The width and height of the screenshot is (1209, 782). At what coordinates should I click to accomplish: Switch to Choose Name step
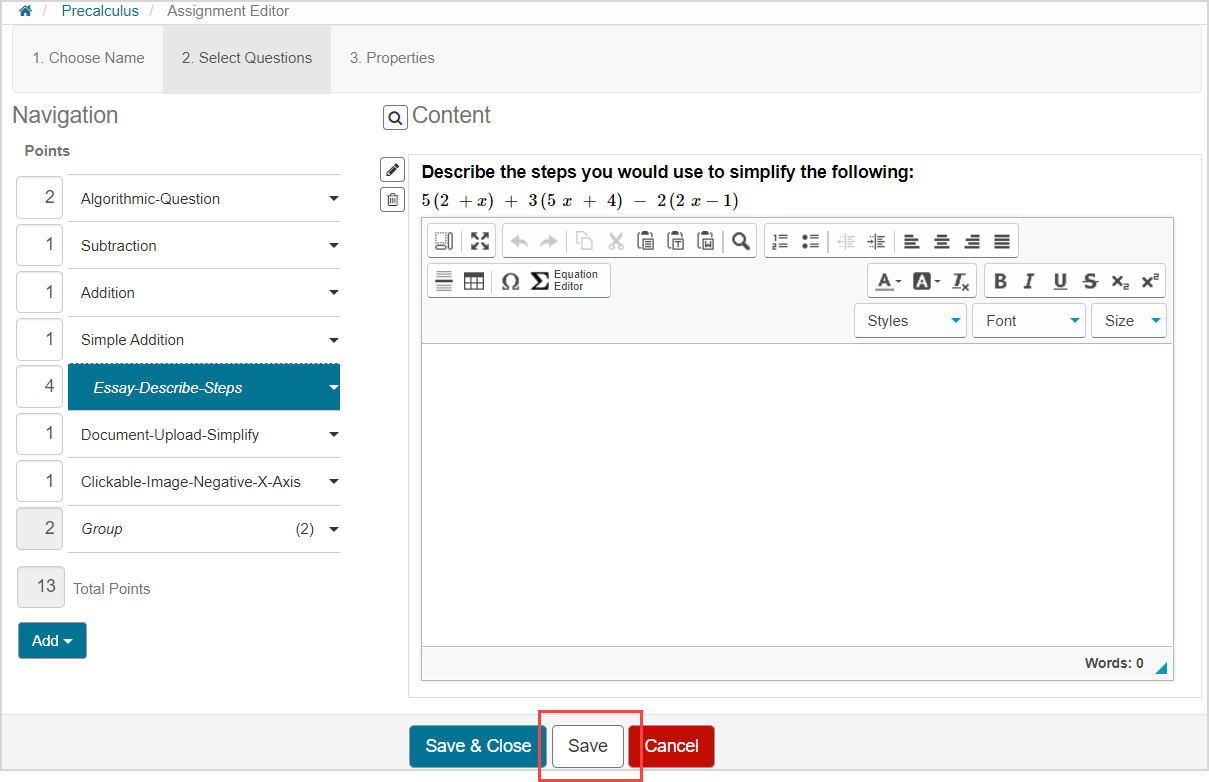88,58
